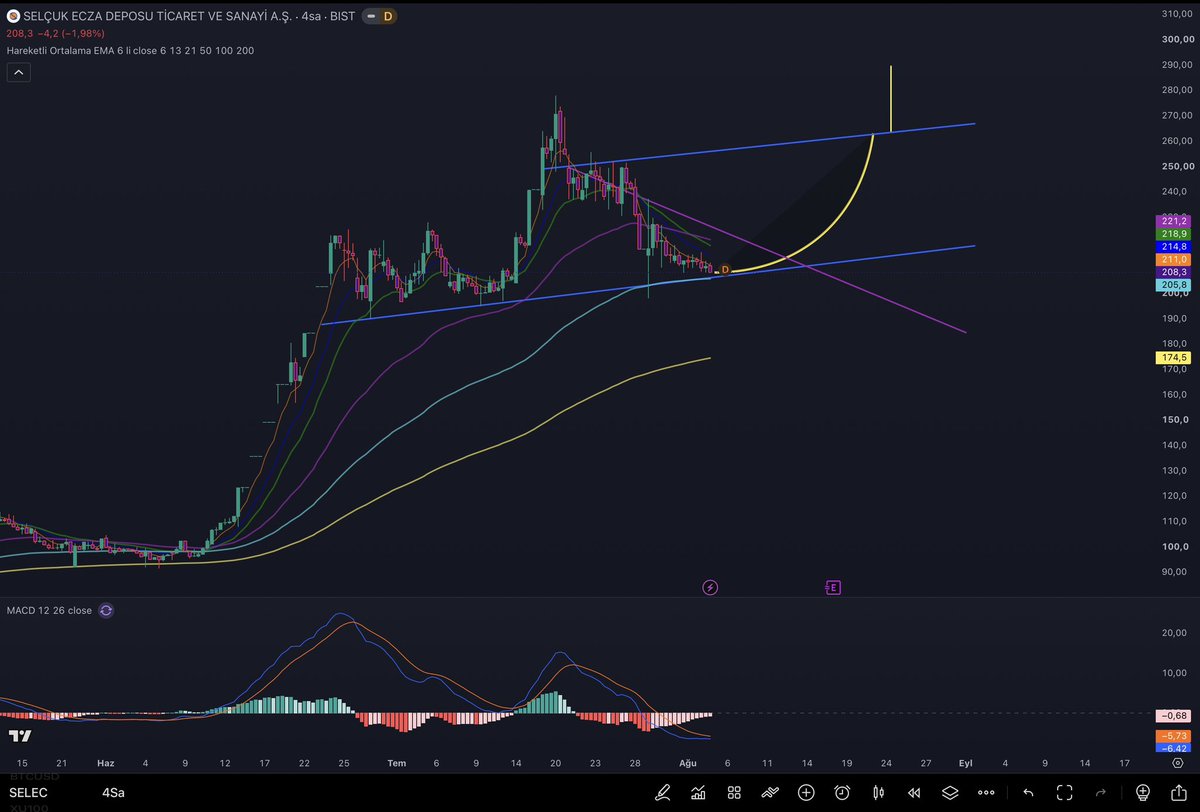Change chart type with candlestick icon

click(x=878, y=793)
